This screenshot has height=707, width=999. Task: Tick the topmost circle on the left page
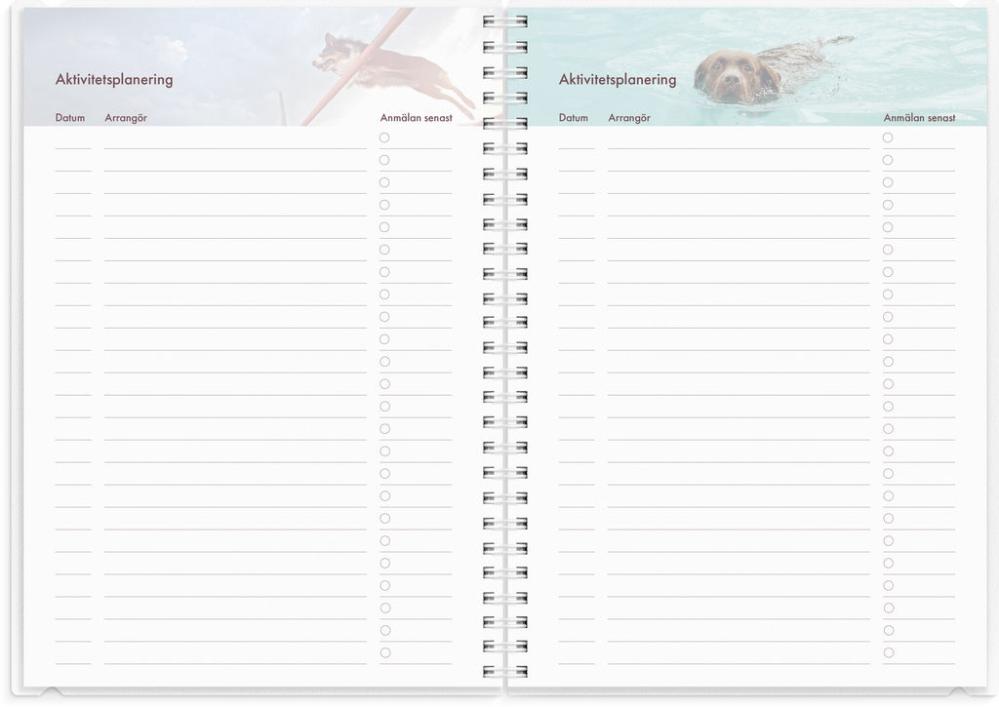tap(384, 138)
